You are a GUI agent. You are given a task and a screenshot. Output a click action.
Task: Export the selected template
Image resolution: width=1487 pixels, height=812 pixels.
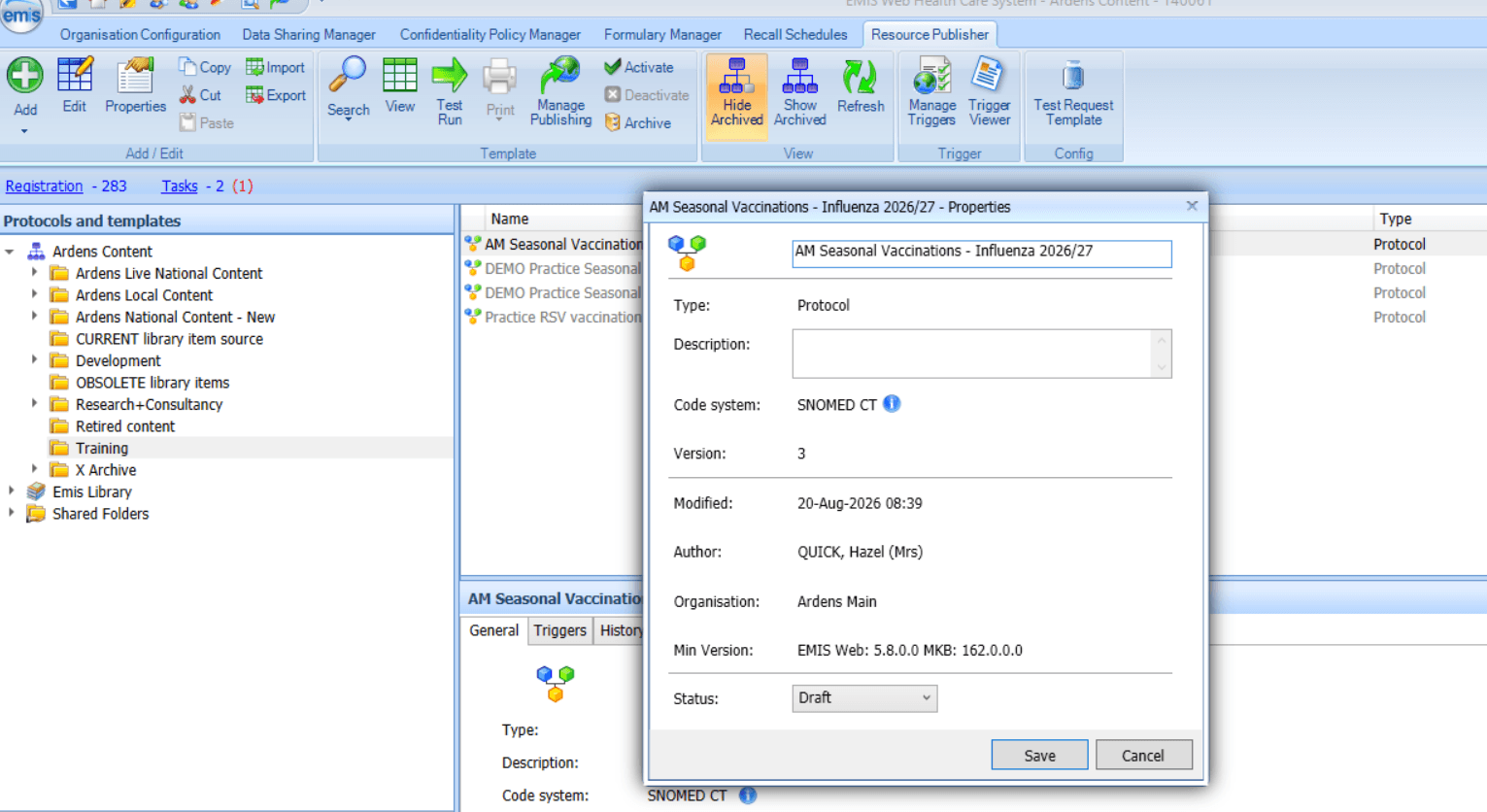tap(276, 95)
